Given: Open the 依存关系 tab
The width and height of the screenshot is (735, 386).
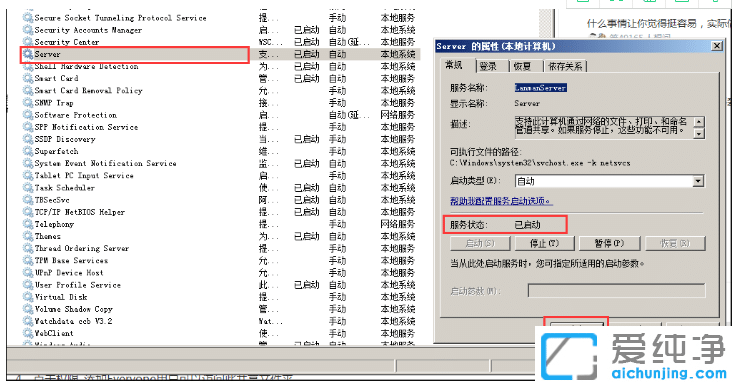Looking at the screenshot, I should (x=565, y=67).
